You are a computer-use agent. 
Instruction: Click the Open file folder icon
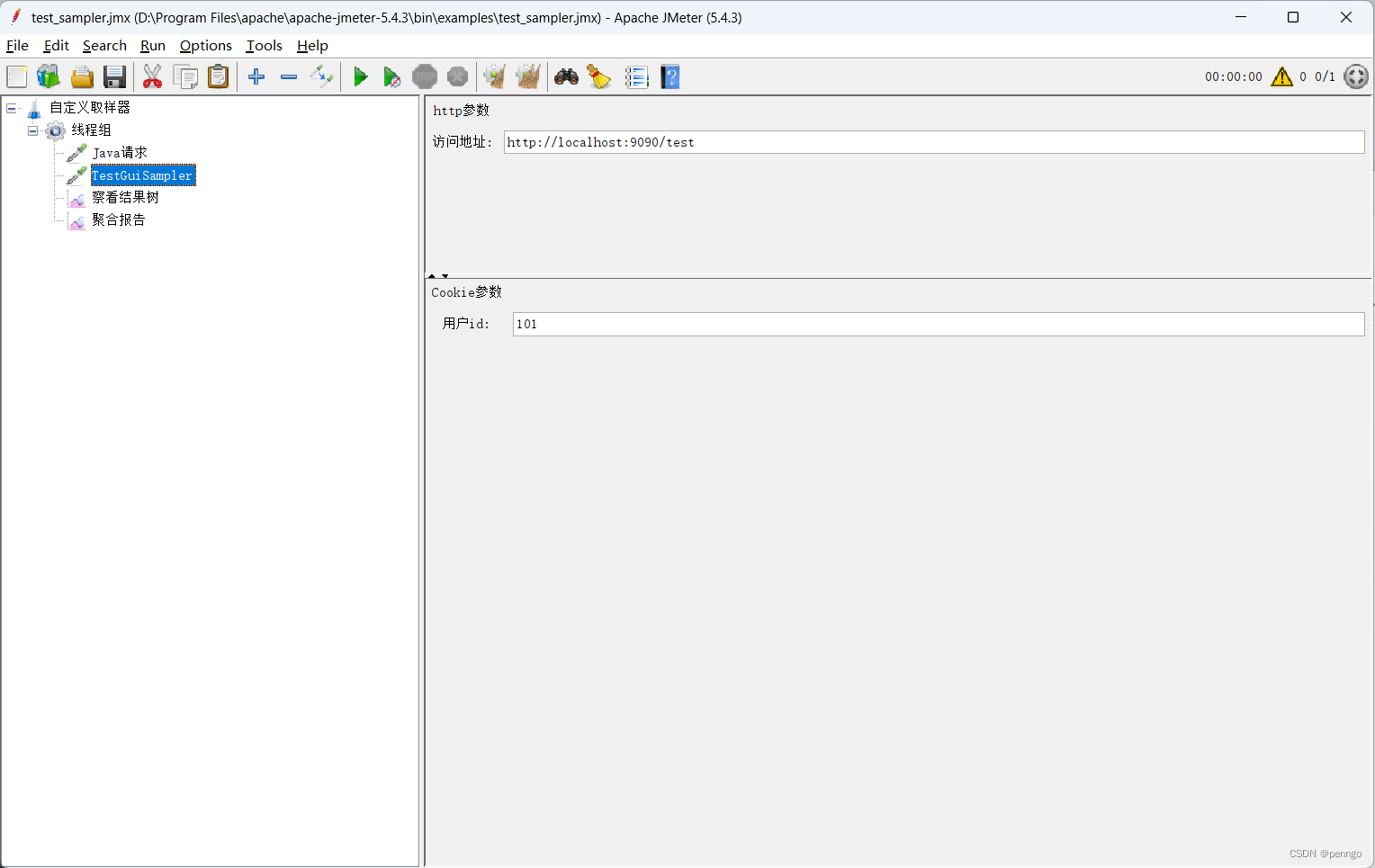coord(82,77)
